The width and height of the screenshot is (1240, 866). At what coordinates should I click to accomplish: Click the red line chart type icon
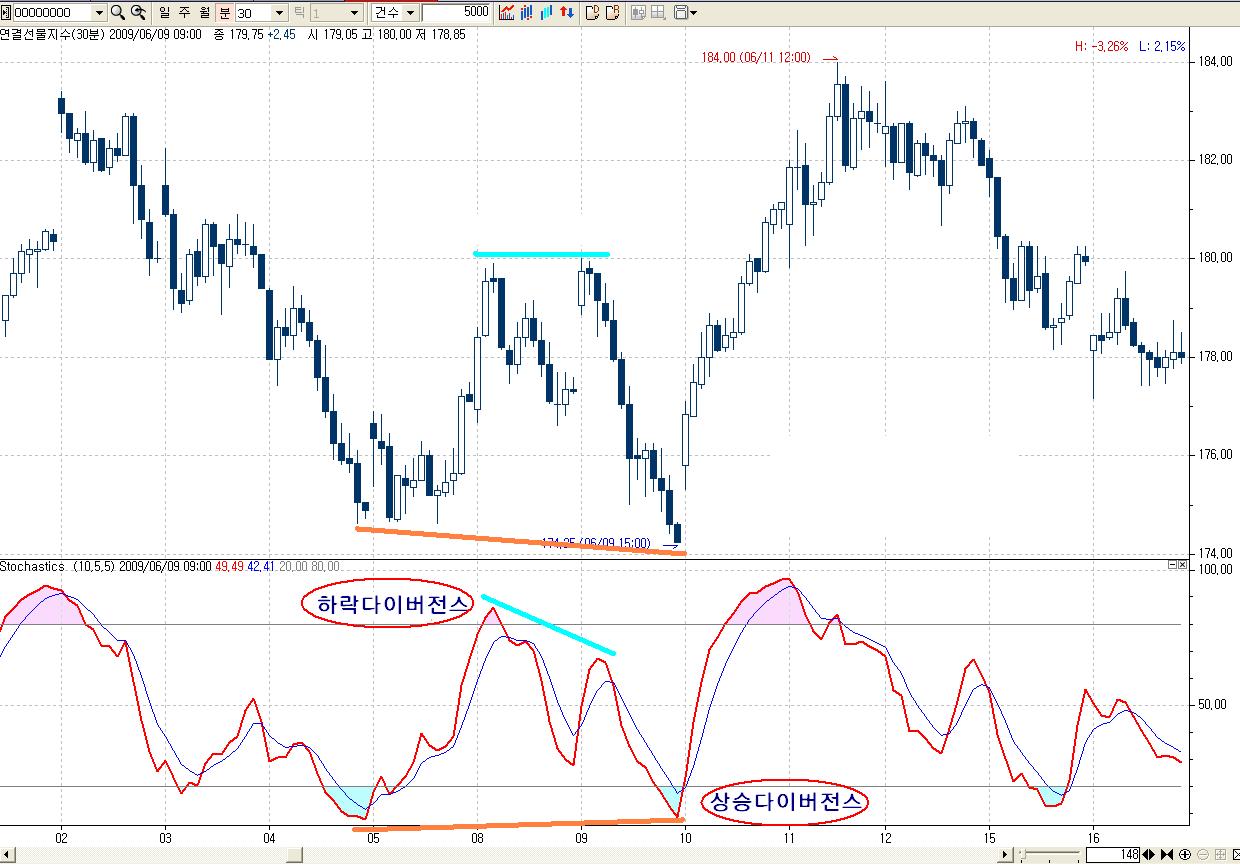tap(507, 12)
